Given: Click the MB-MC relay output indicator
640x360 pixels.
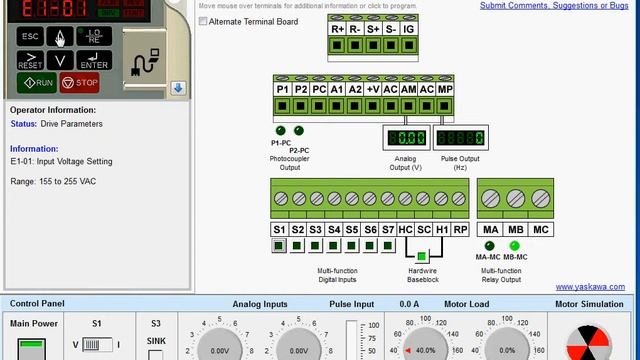Looking at the screenshot, I should (514, 246).
